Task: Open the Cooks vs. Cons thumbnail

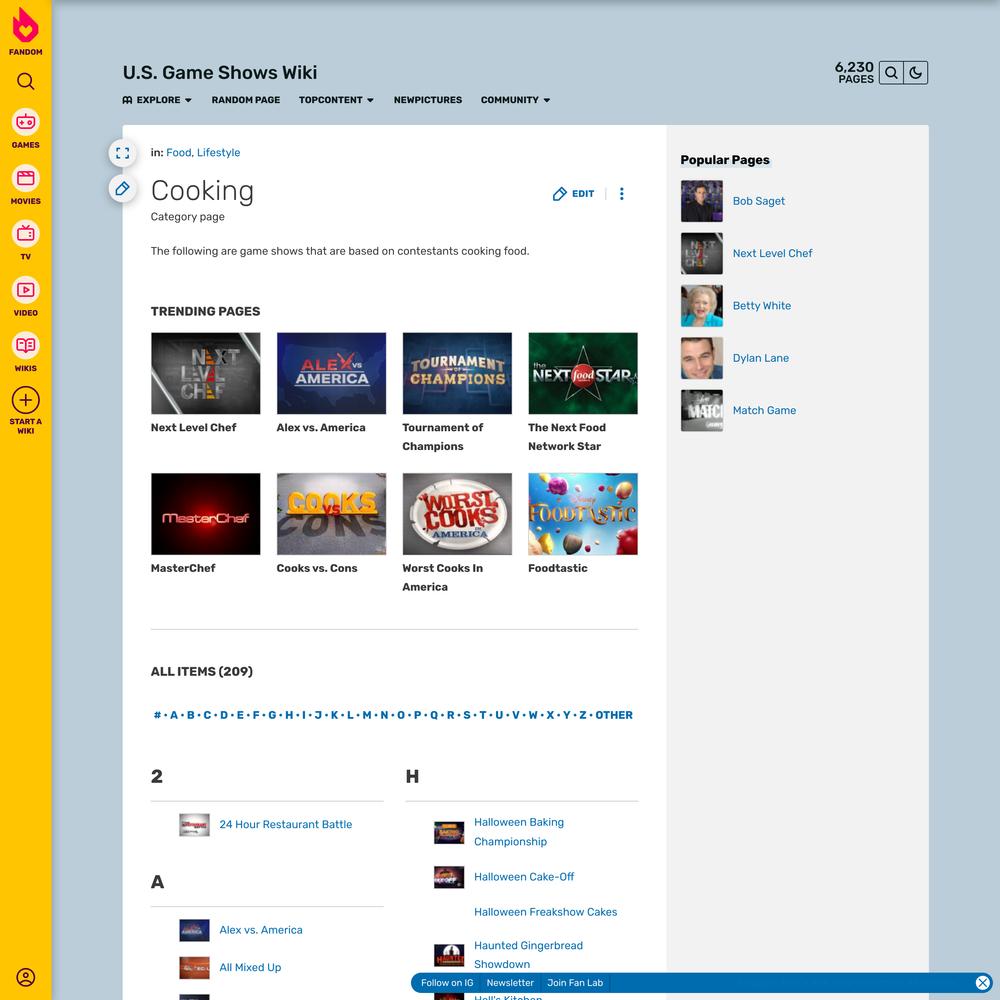Action: [x=331, y=514]
